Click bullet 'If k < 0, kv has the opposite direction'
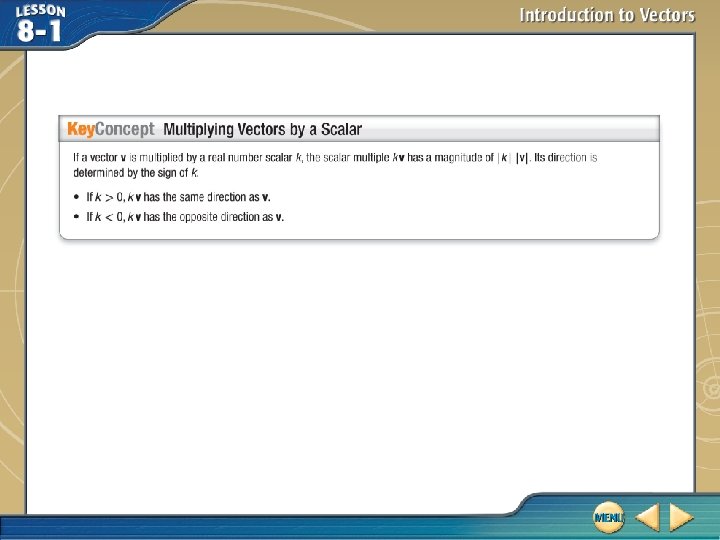This screenshot has height=540, width=720. (185, 217)
